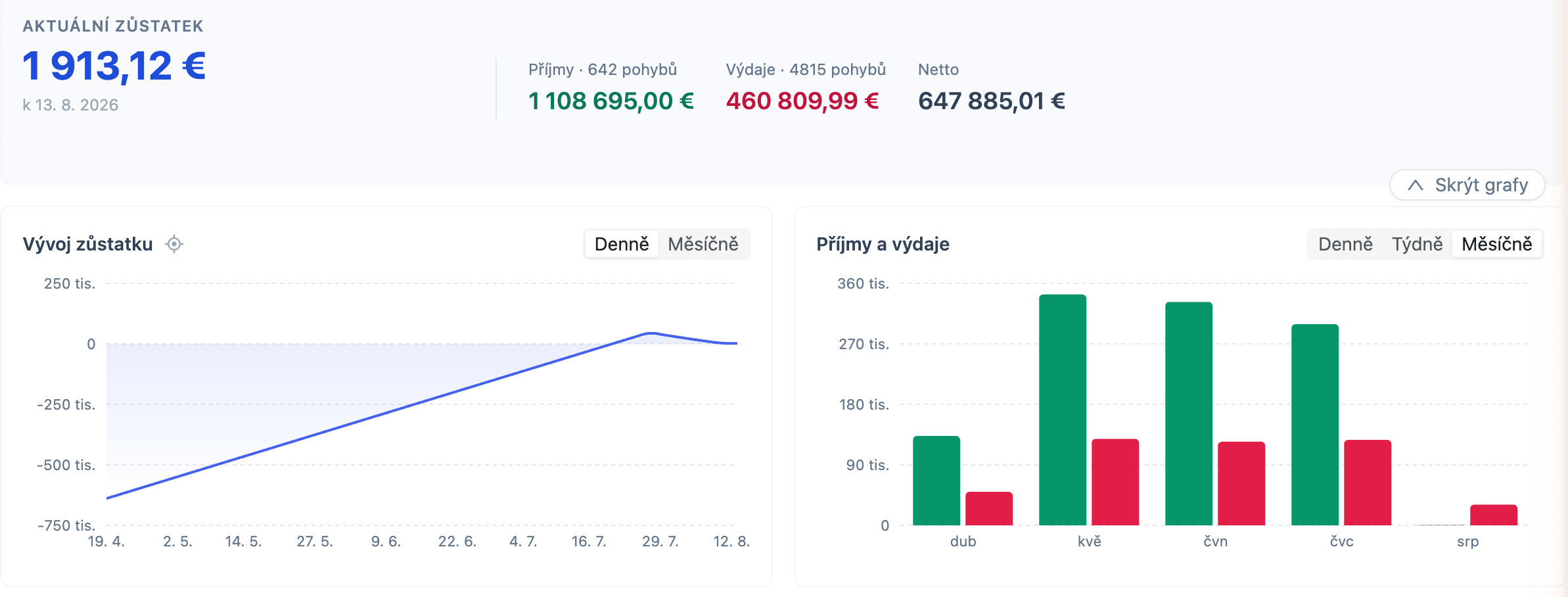Click the expenses total 460 809,99 €
This screenshot has height=597, width=1568.
[x=802, y=101]
